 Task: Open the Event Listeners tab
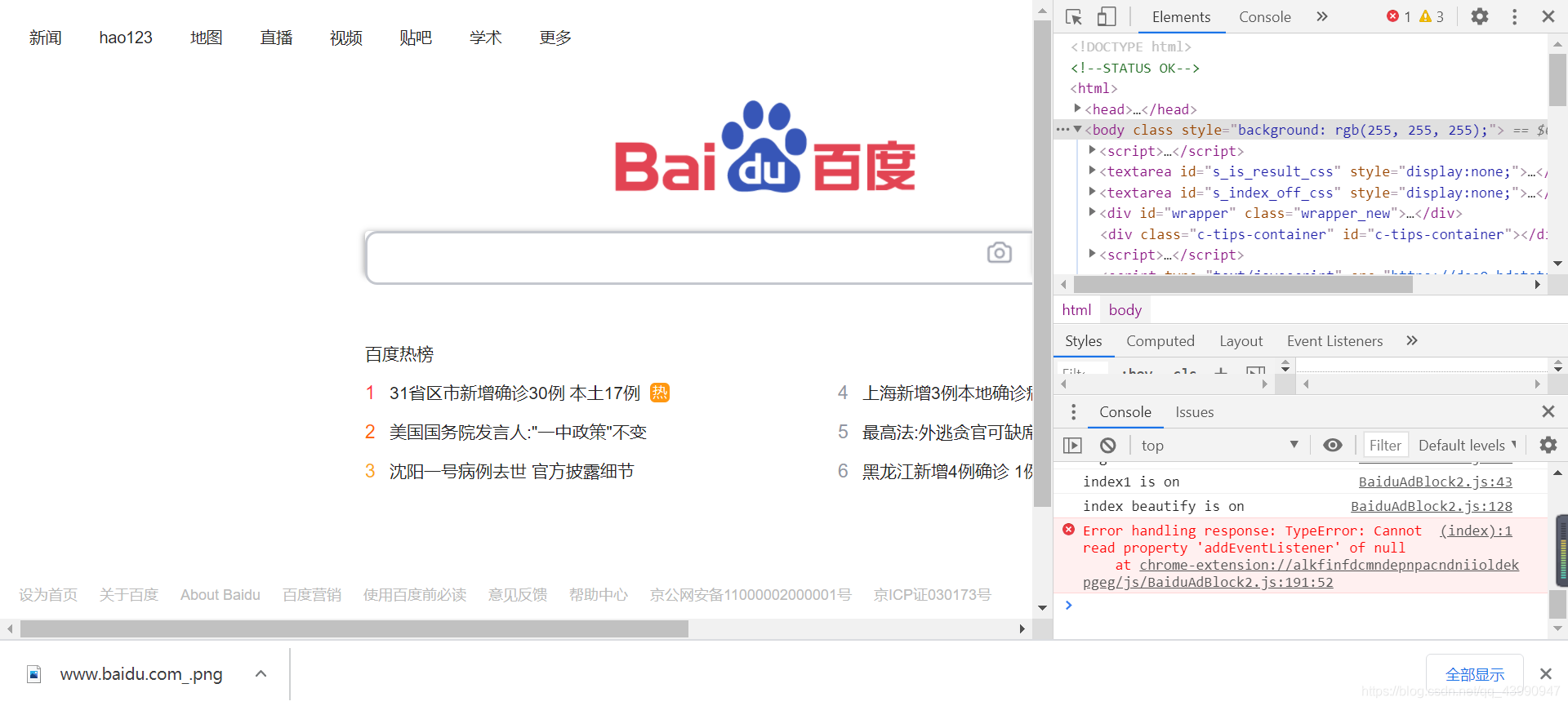1334,341
